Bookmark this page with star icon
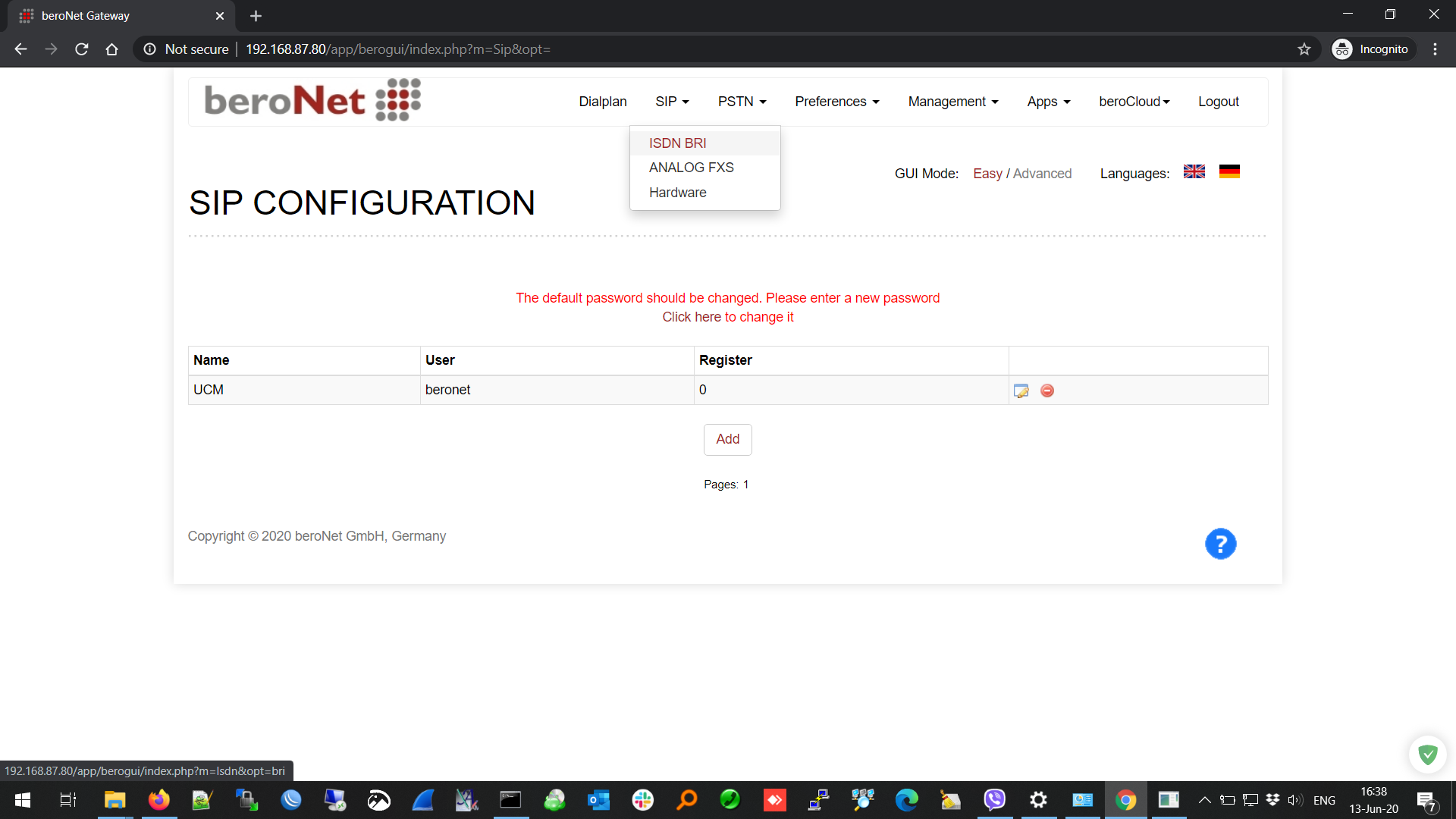The width and height of the screenshot is (1456, 819). pyautogui.click(x=1304, y=49)
